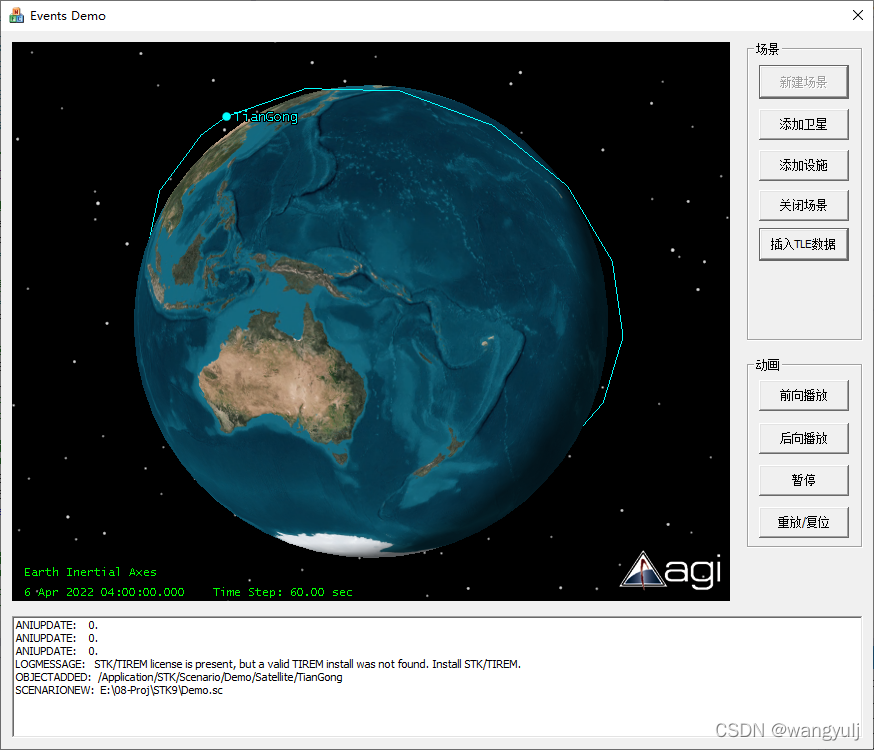
Task: Click the TianGong satellite marker
Action: pos(226,116)
